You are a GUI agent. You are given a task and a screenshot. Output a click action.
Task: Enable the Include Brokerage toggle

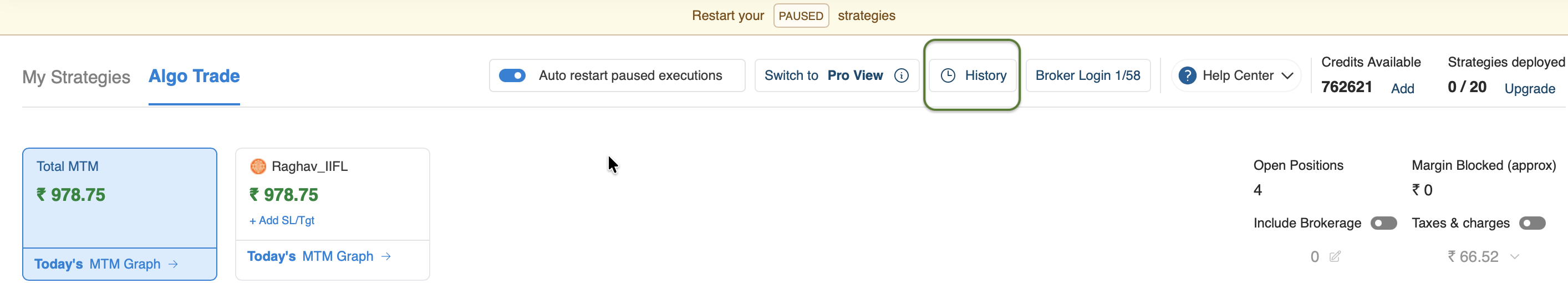pos(1383,224)
